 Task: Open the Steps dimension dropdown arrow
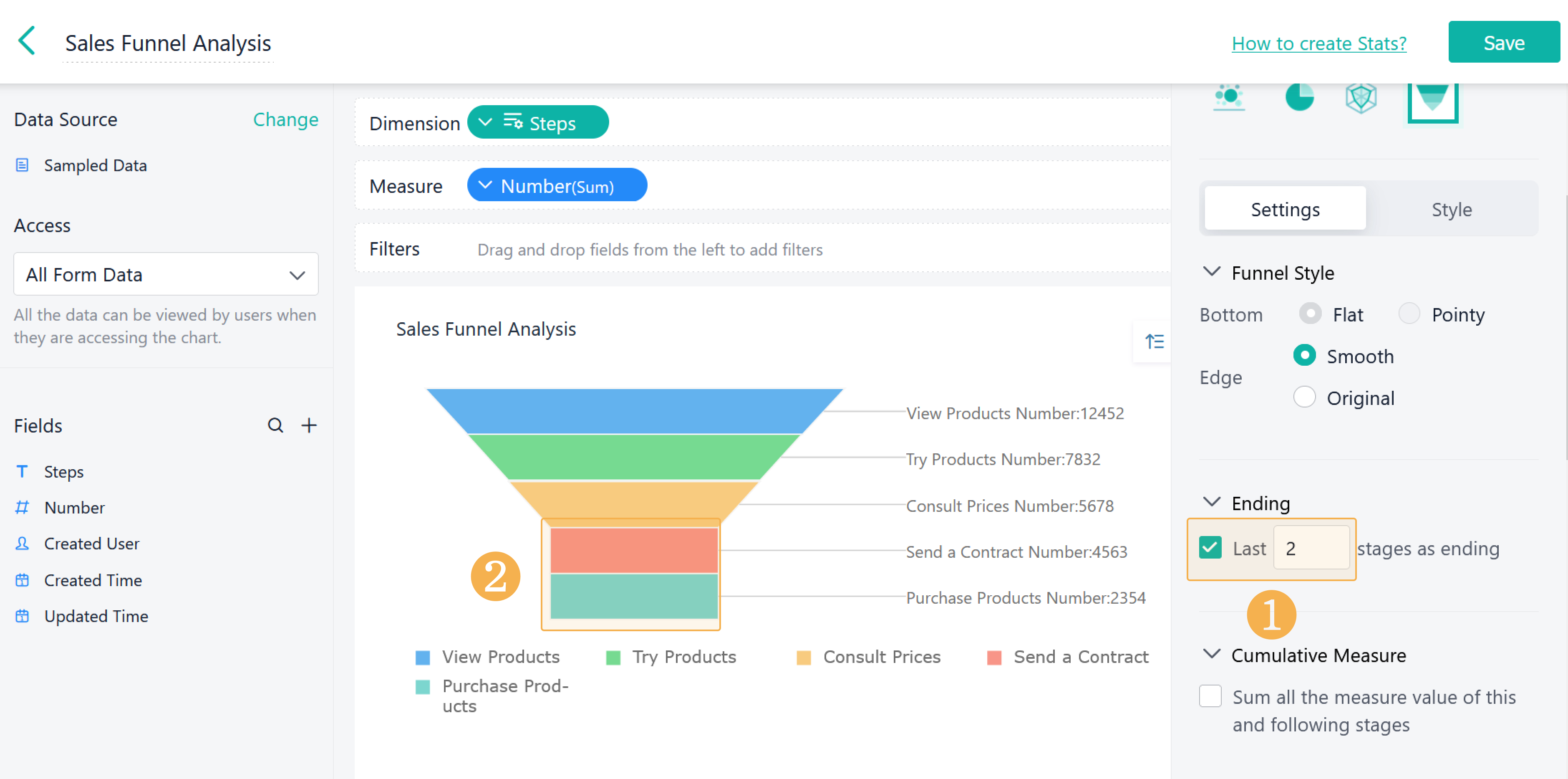click(x=485, y=122)
